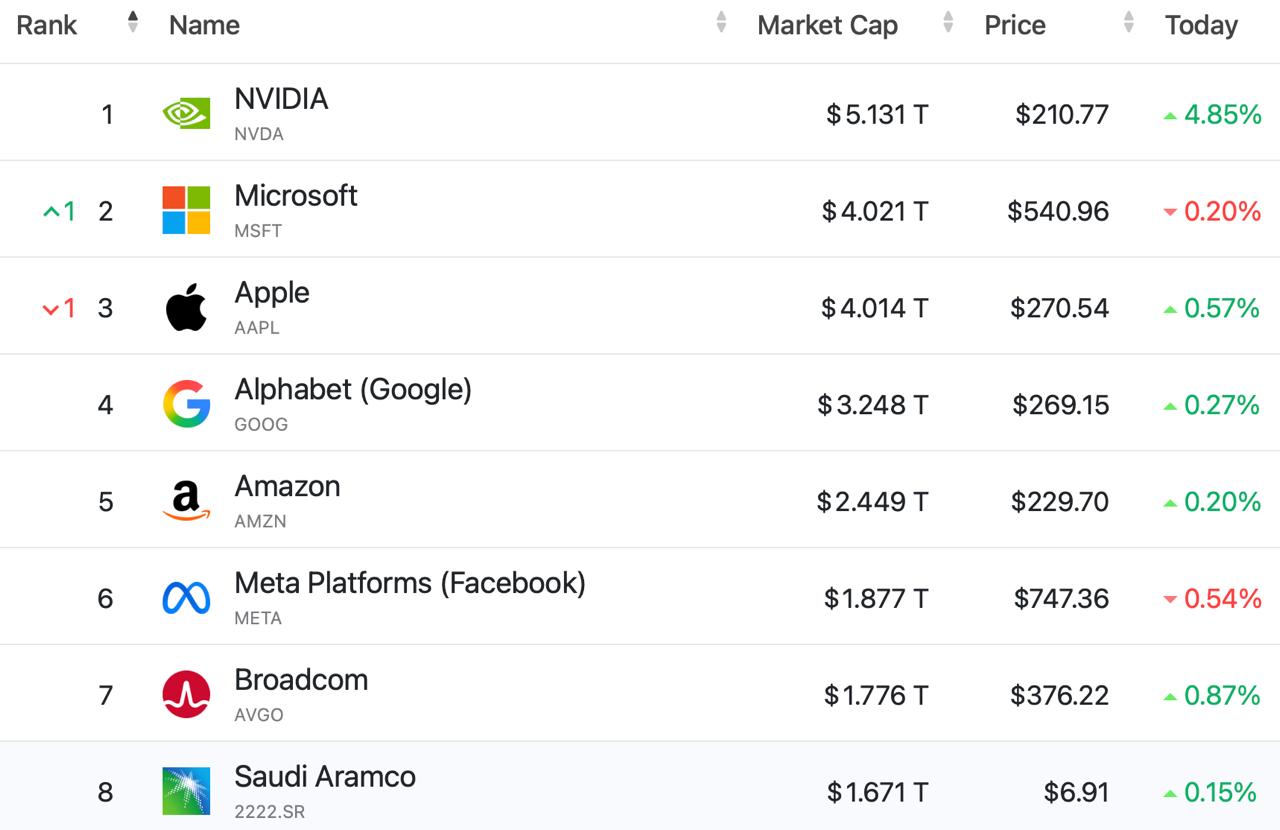This screenshot has width=1280, height=830.
Task: Click the Microsoft four-color logo
Action: pyautogui.click(x=186, y=210)
